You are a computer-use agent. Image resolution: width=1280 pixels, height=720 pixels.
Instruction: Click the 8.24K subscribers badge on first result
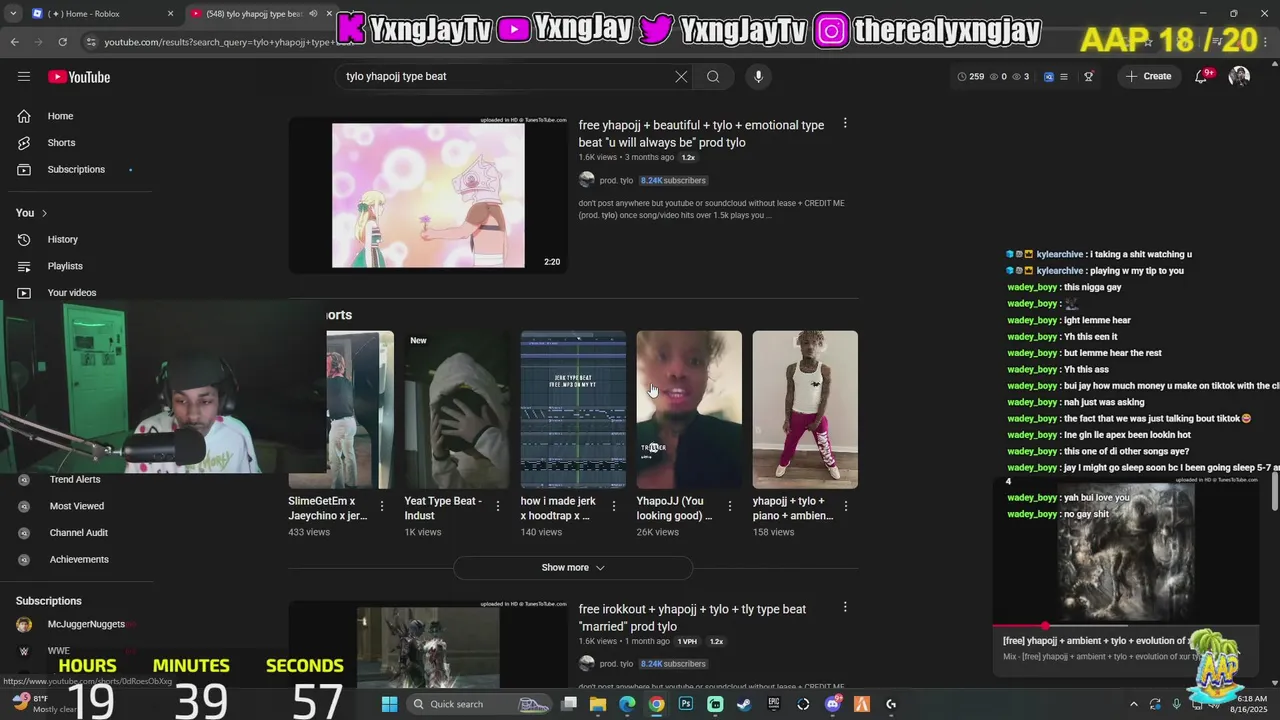(673, 180)
